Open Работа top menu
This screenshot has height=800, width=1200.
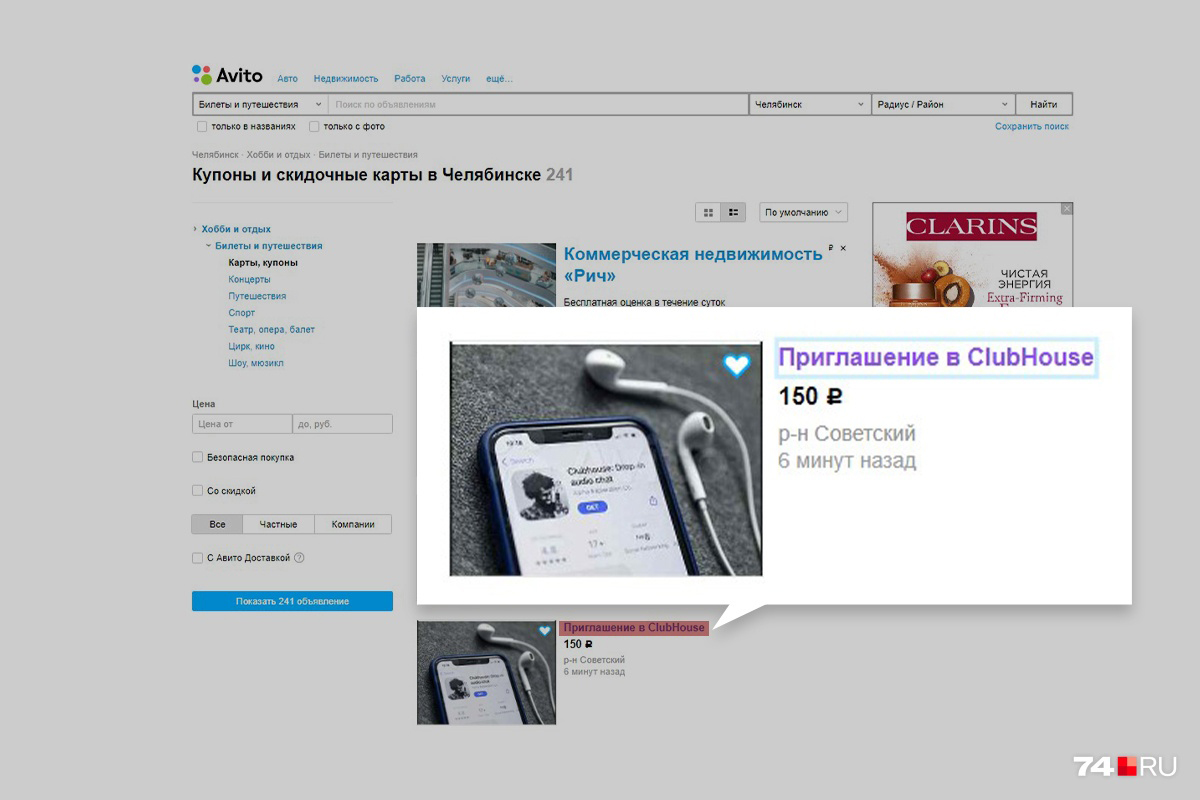[x=410, y=79]
